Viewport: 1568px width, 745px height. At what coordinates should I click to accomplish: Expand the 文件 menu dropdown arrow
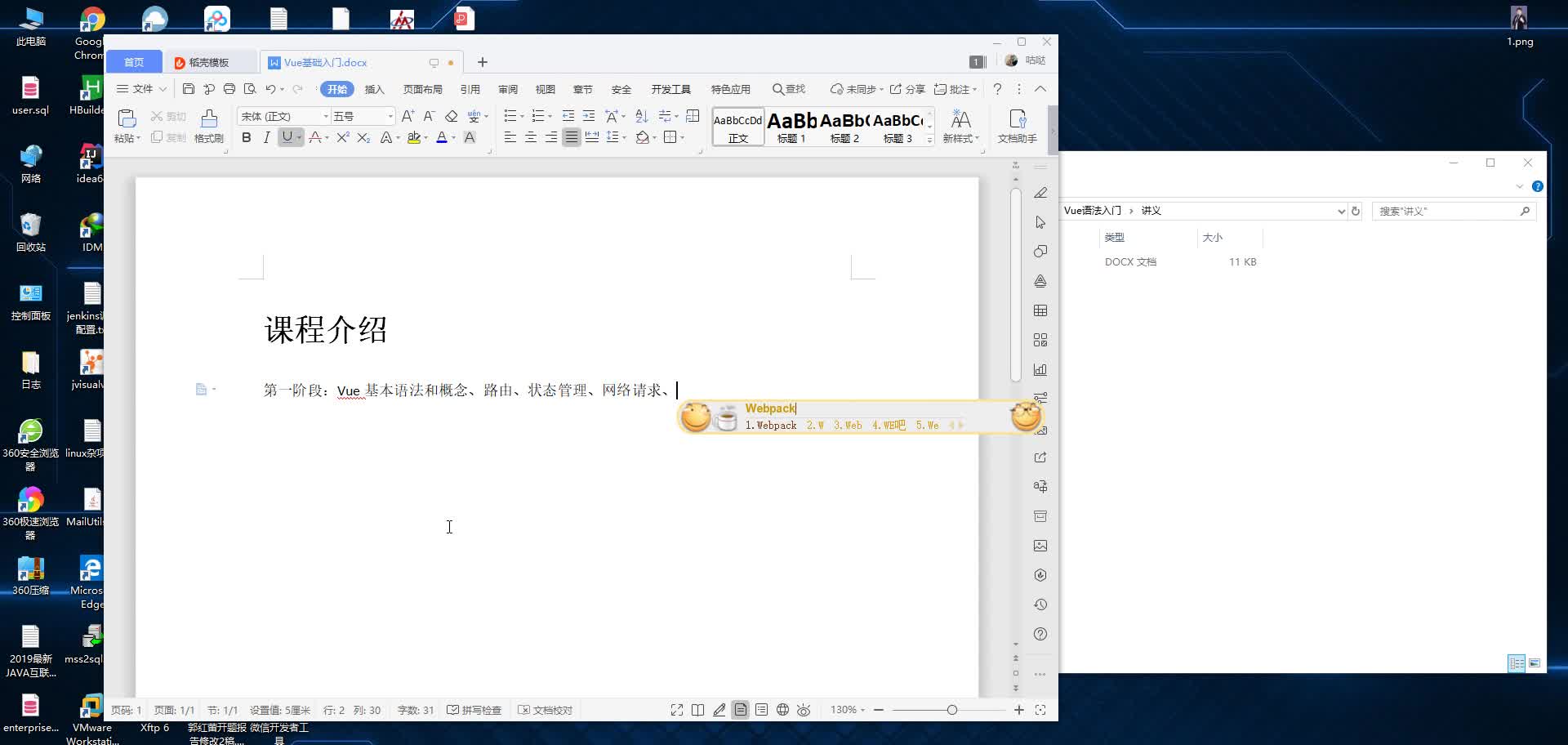tap(163, 89)
